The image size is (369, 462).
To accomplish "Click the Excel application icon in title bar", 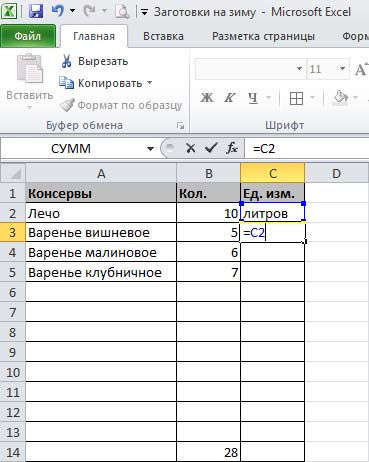I will 10,12.
